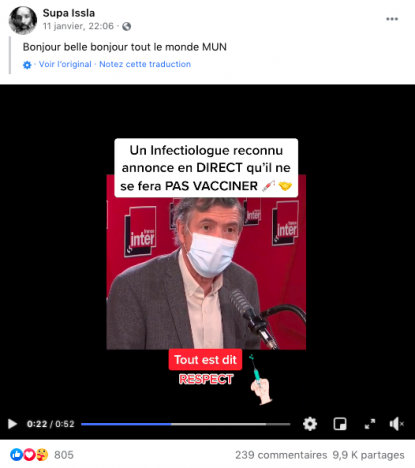The width and height of the screenshot is (415, 468).
Task: Enable picture-in-picture mode
Action: point(340,424)
